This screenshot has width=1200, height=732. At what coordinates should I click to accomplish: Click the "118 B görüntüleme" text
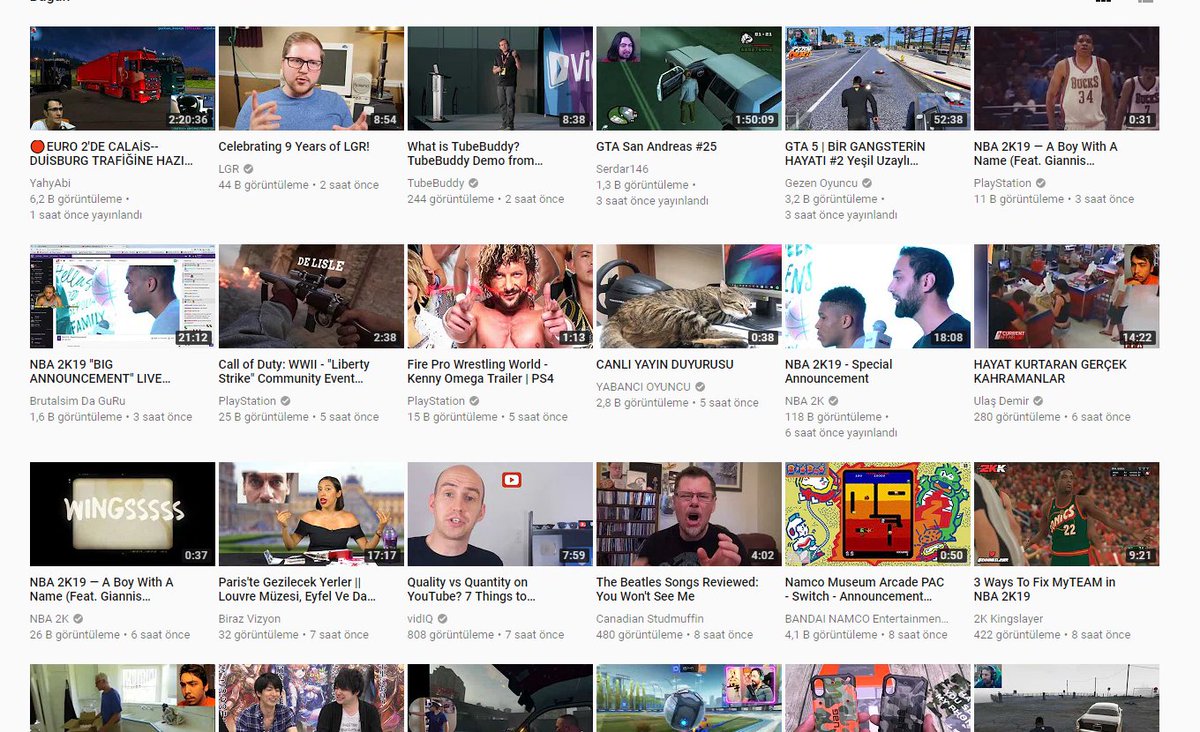(833, 417)
